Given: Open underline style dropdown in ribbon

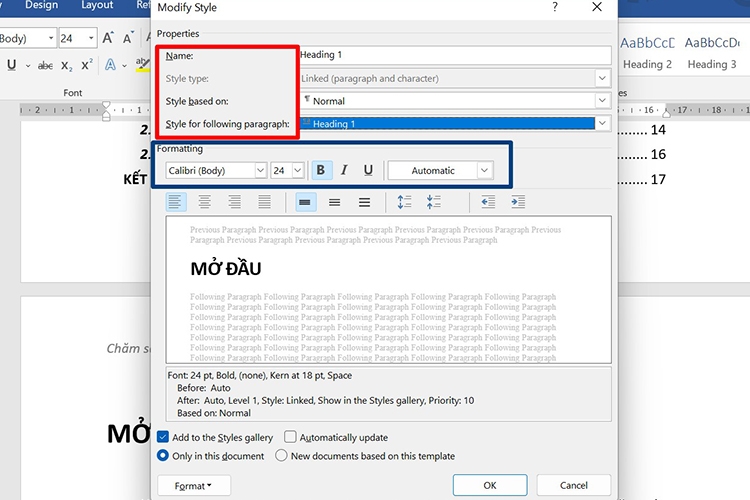Looking at the screenshot, I should click(28, 66).
